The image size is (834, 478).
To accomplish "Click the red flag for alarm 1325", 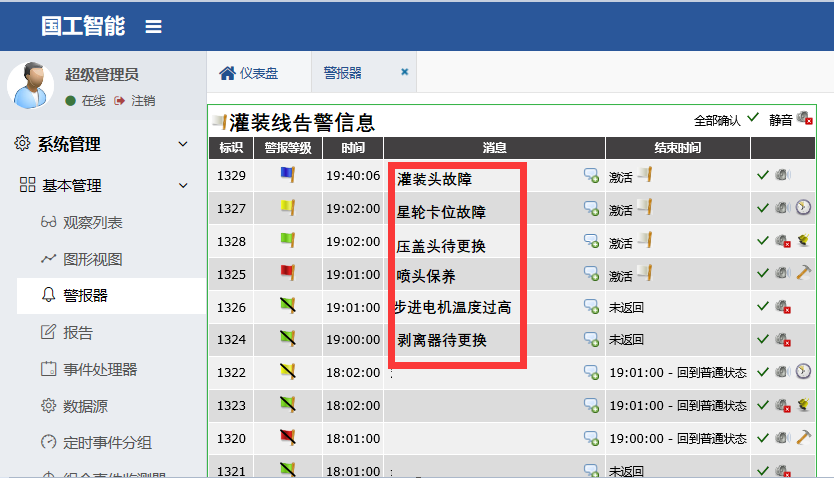I will coord(288,272).
